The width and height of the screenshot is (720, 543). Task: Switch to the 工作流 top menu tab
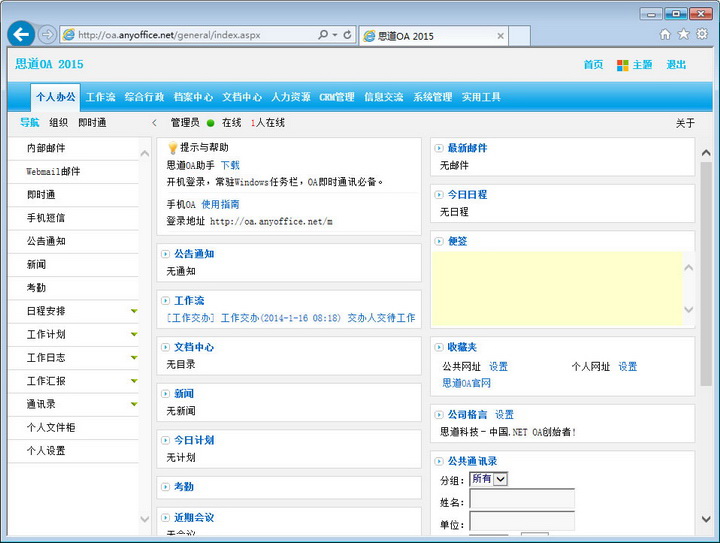pos(101,97)
